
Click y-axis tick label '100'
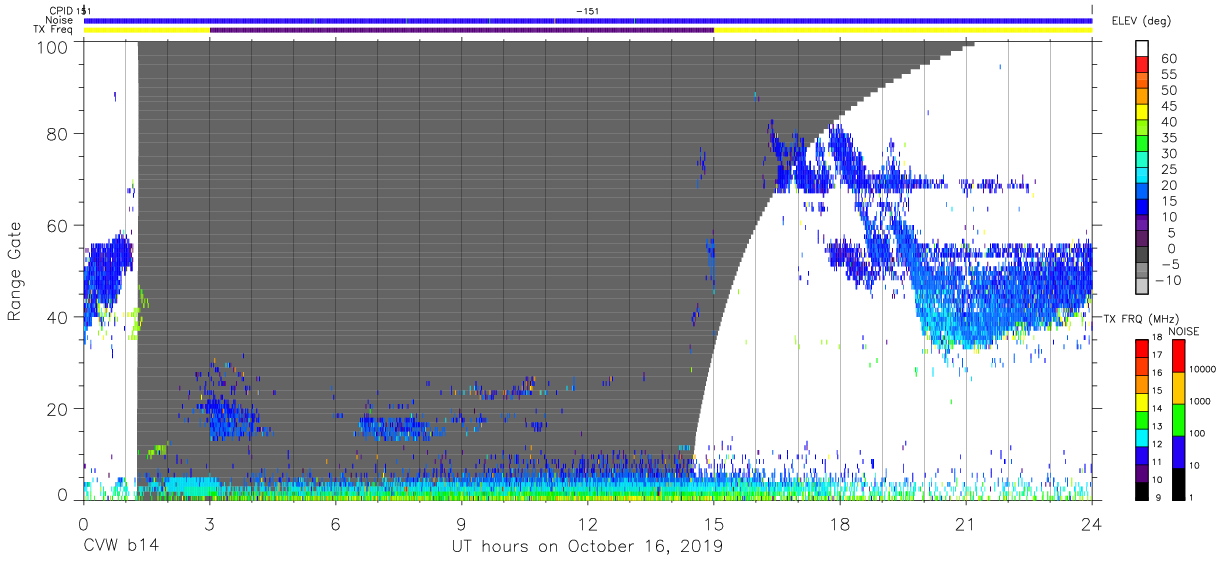coord(52,47)
